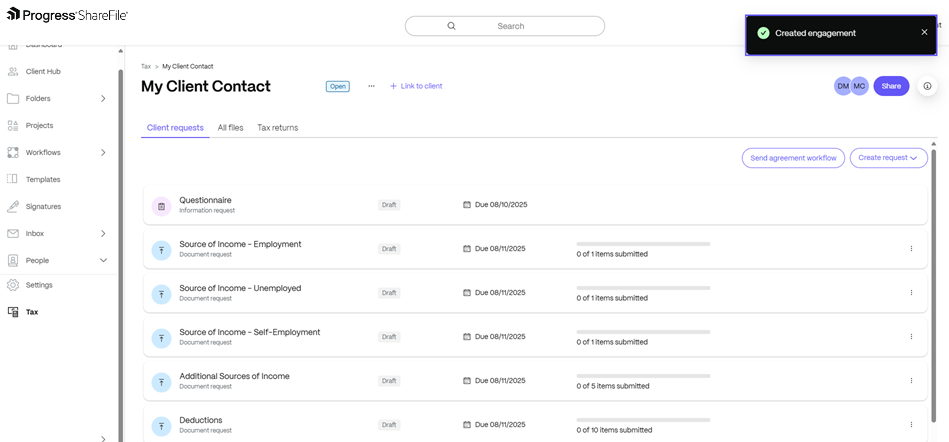
Task: Click Send agreement workflow button
Action: (x=793, y=158)
